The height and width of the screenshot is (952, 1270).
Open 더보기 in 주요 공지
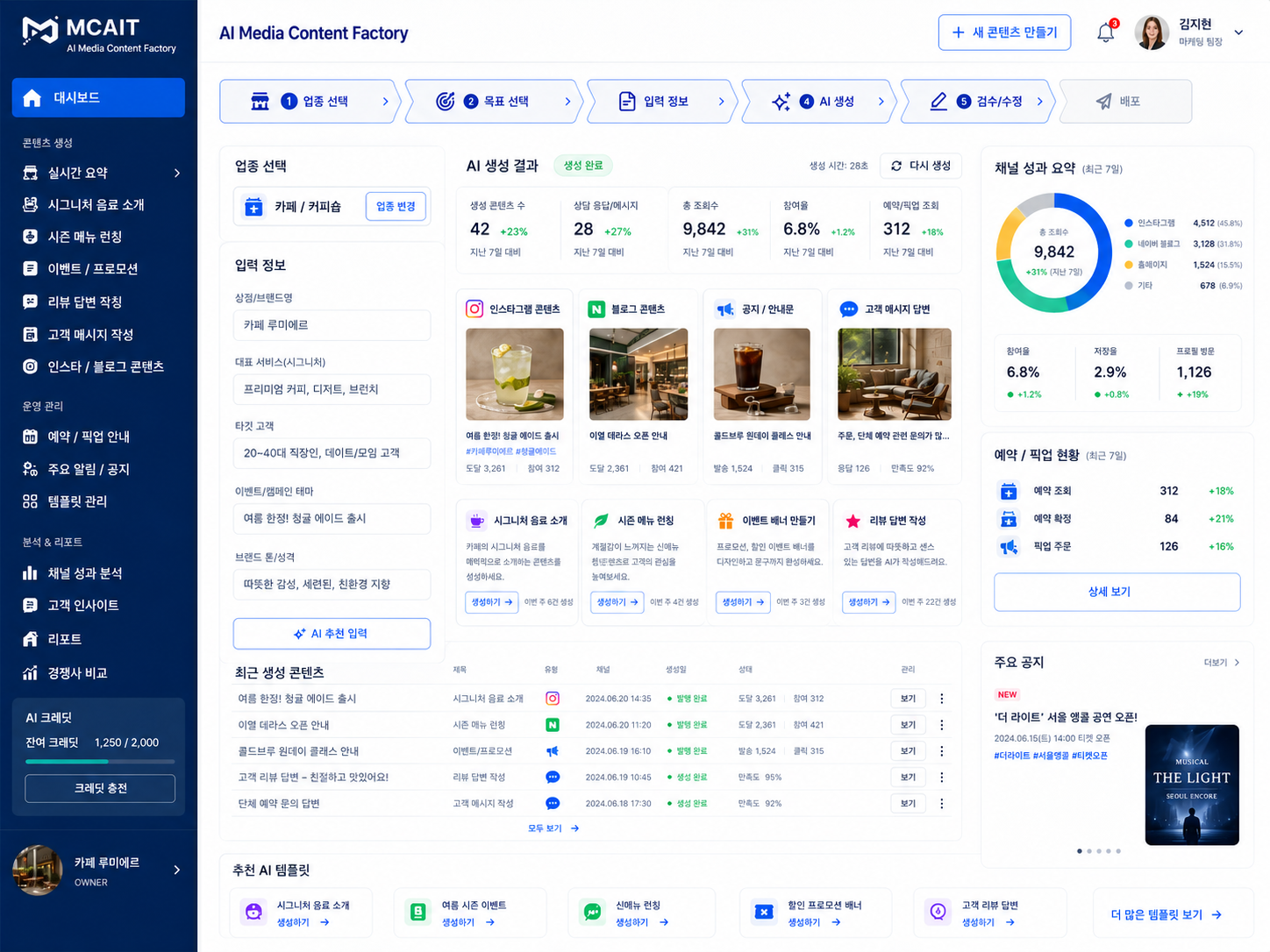[1222, 663]
